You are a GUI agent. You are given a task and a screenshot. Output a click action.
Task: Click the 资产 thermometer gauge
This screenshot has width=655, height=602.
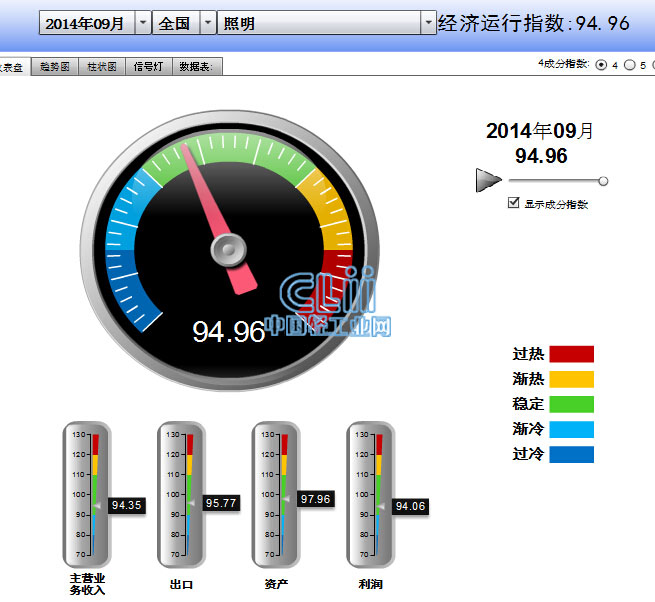pos(275,494)
